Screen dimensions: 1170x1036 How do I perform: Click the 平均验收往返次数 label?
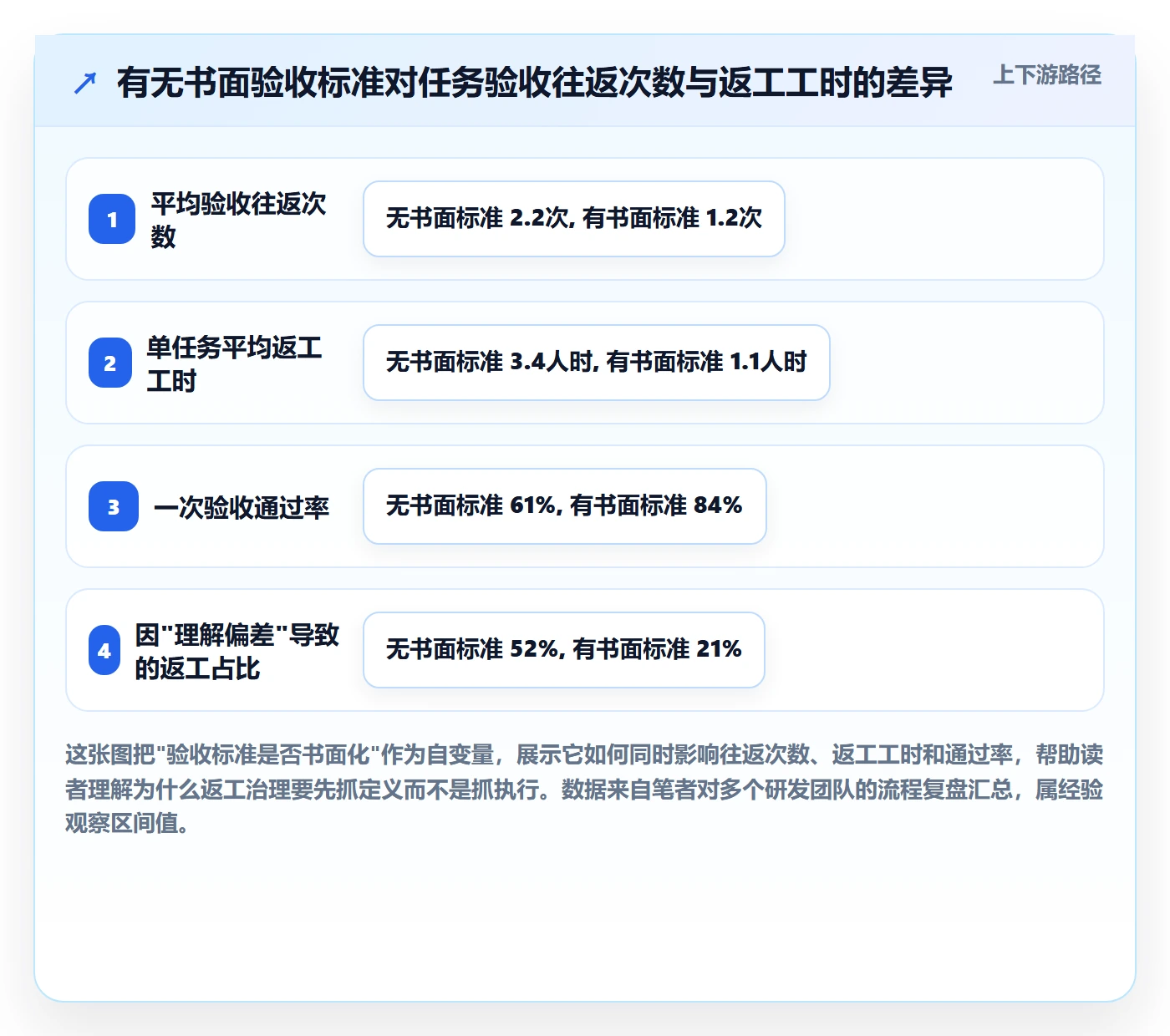coord(239,220)
